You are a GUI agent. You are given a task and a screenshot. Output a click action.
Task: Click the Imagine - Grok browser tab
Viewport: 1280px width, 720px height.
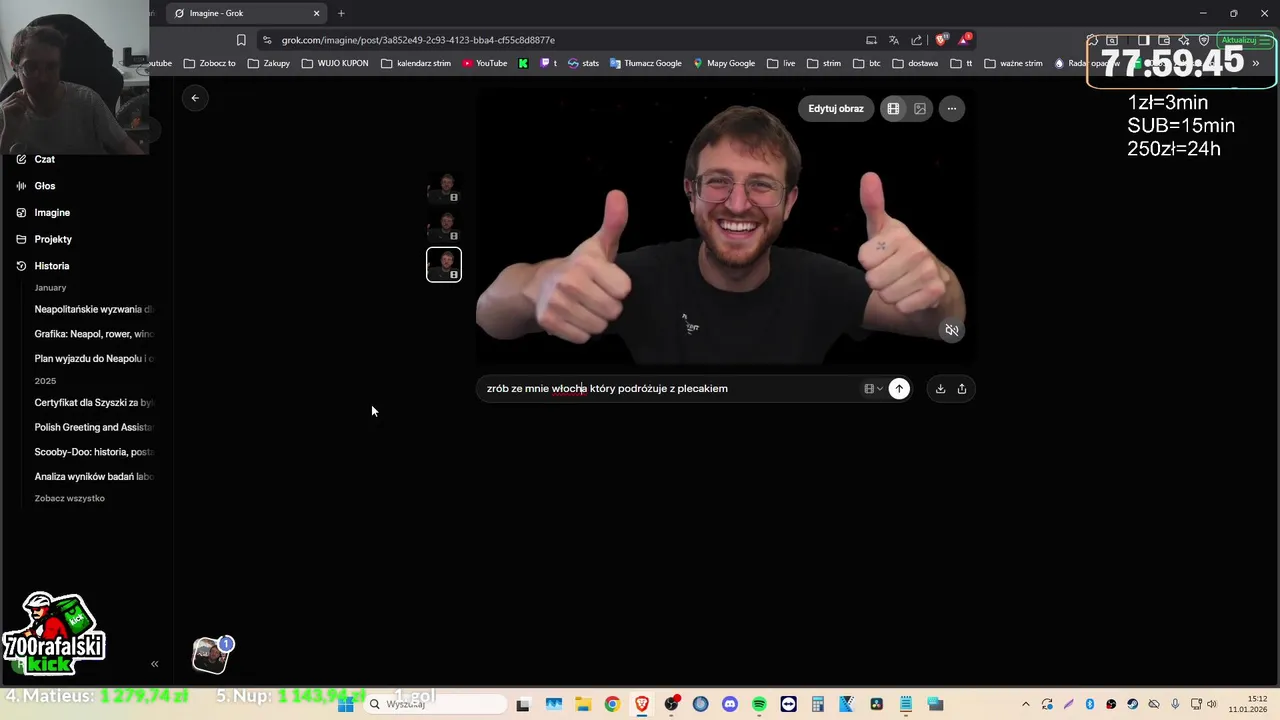[x=245, y=13]
